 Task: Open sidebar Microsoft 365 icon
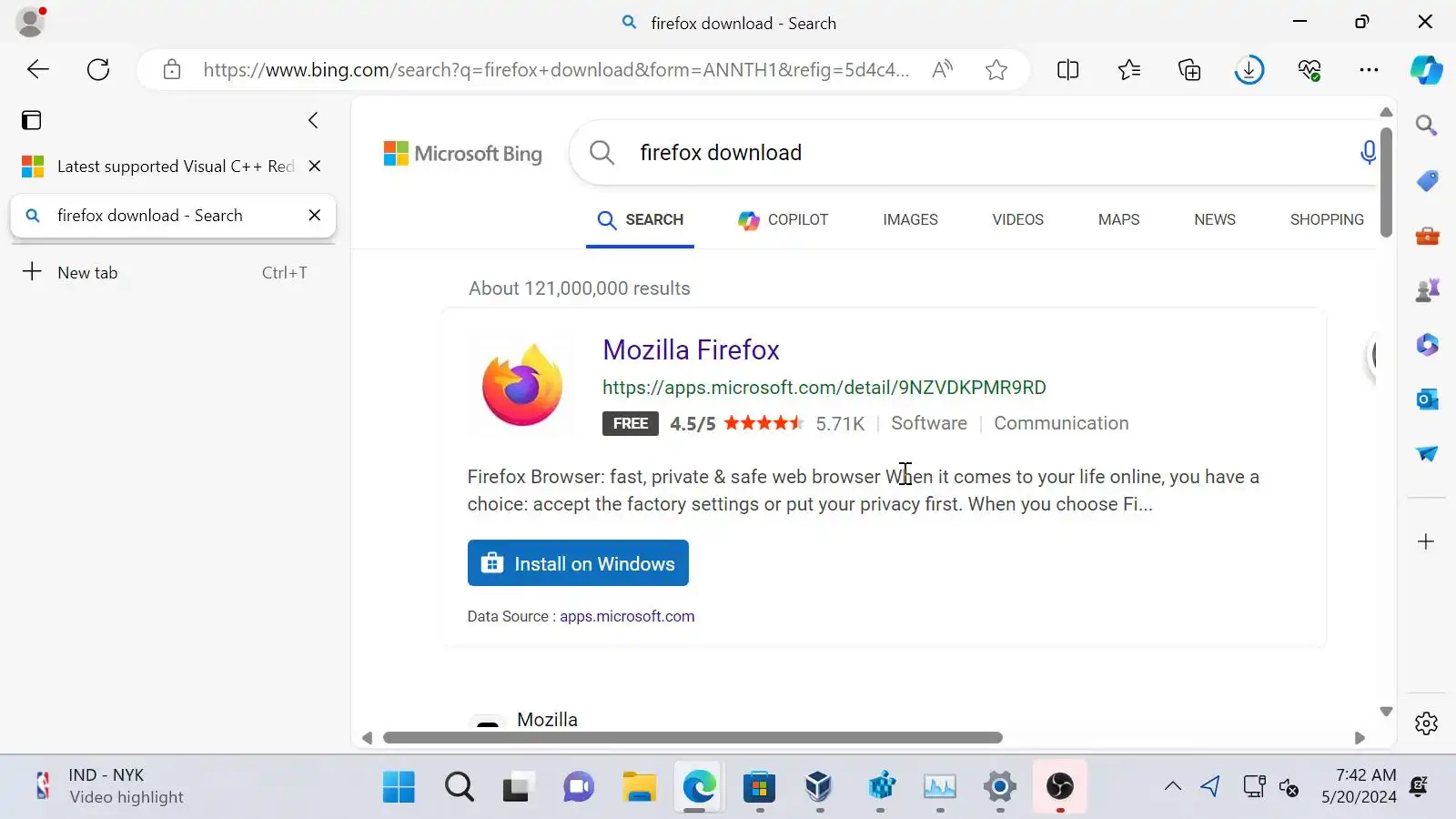[x=1427, y=345]
